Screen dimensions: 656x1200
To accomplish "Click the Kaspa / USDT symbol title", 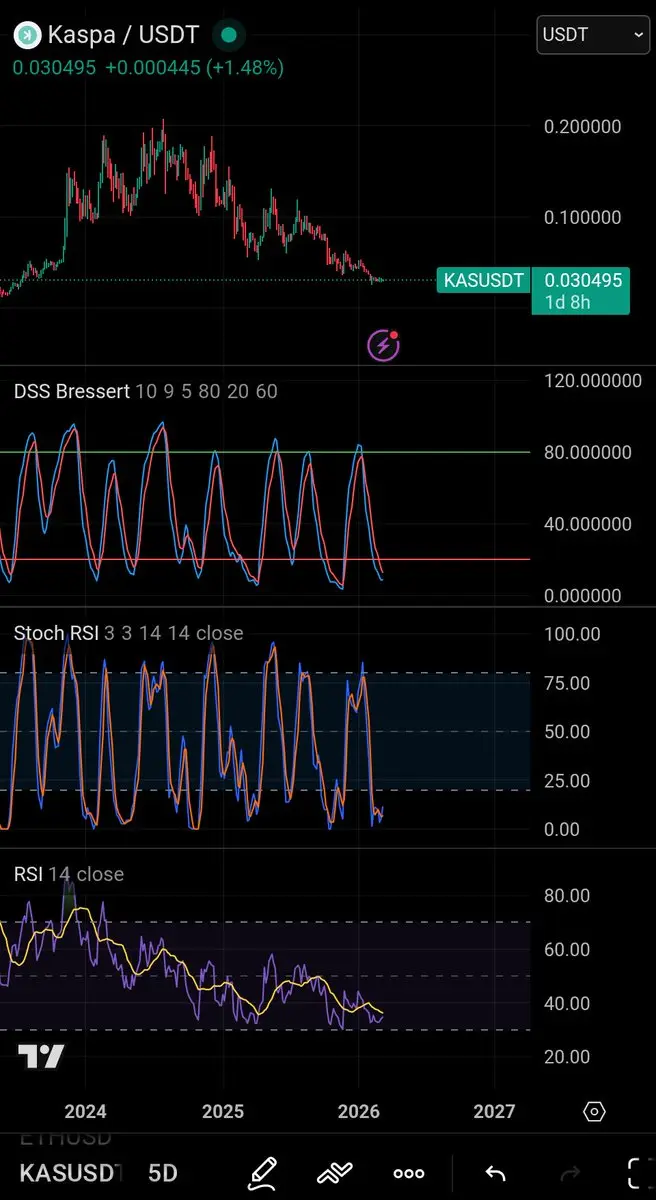I will [123, 35].
